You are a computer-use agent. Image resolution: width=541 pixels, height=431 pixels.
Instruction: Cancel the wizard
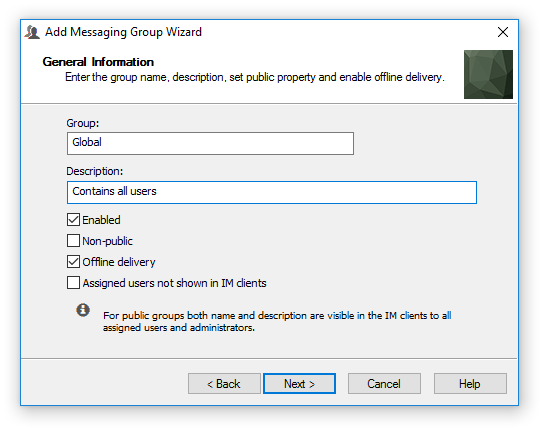pos(384,383)
